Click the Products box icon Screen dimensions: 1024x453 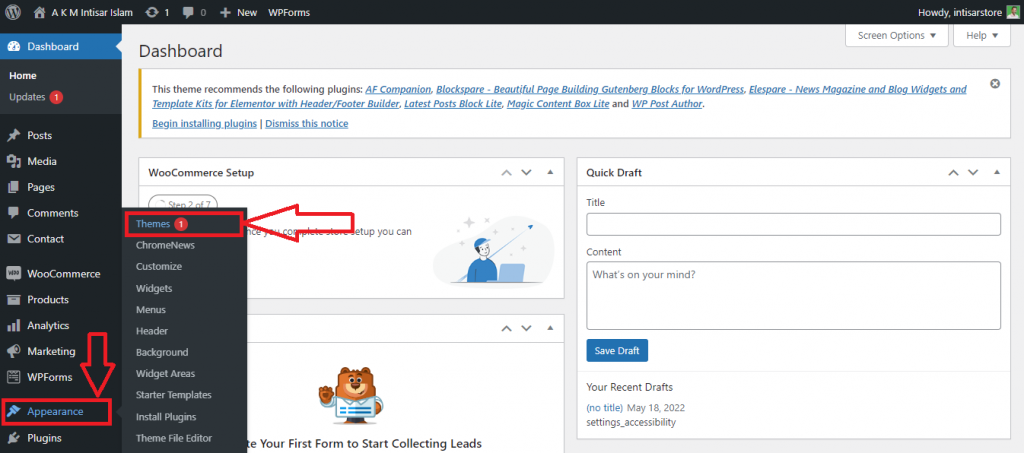pyautogui.click(x=13, y=300)
